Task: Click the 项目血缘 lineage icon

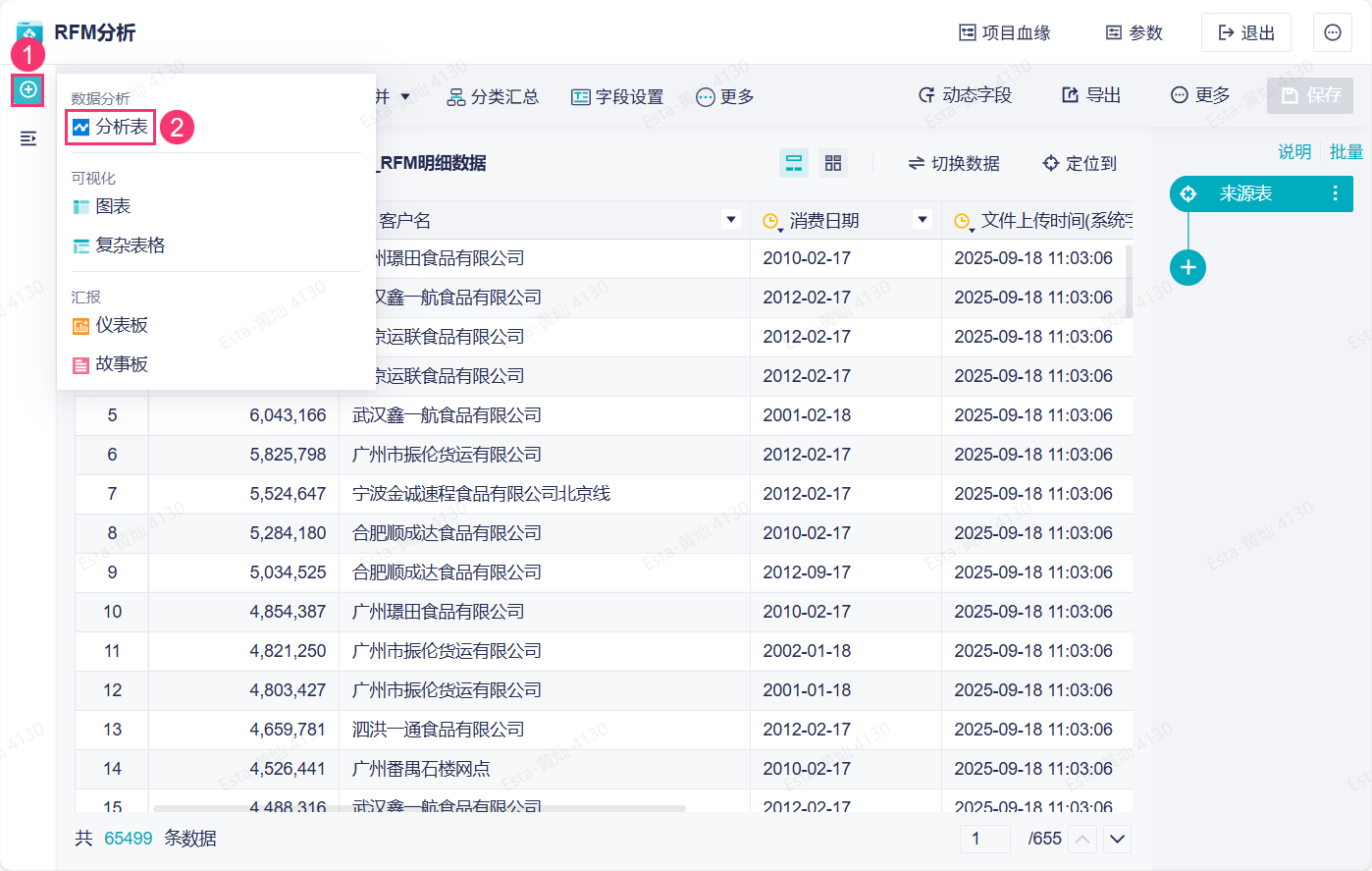Action: [x=968, y=32]
